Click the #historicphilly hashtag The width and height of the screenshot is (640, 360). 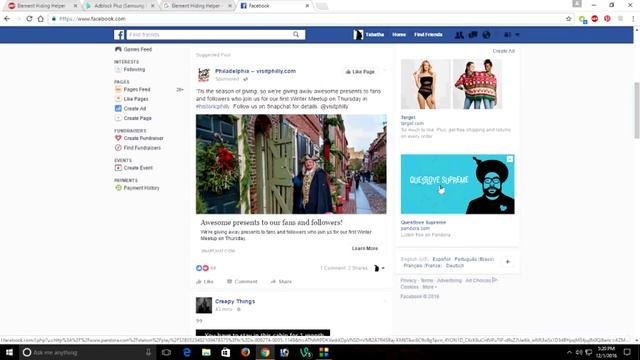(213, 106)
